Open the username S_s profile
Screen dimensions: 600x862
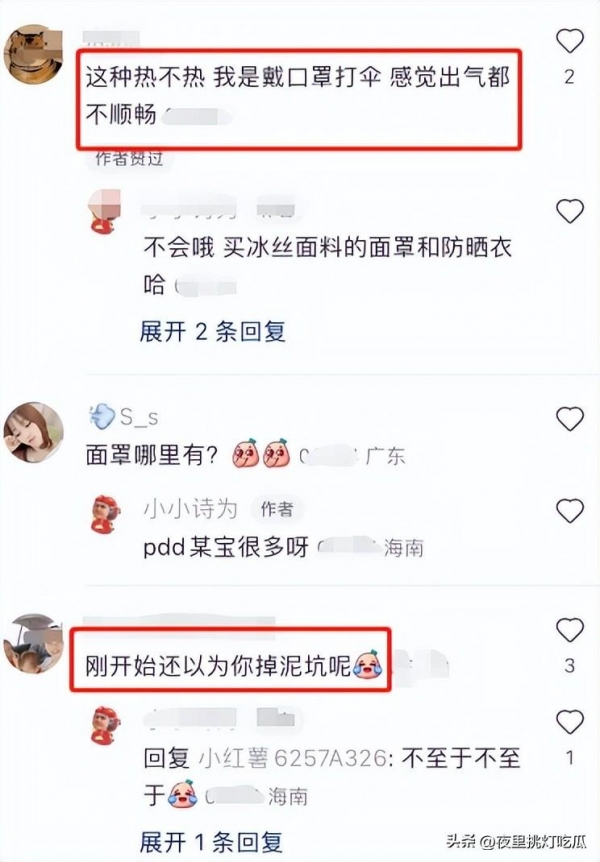[139, 417]
